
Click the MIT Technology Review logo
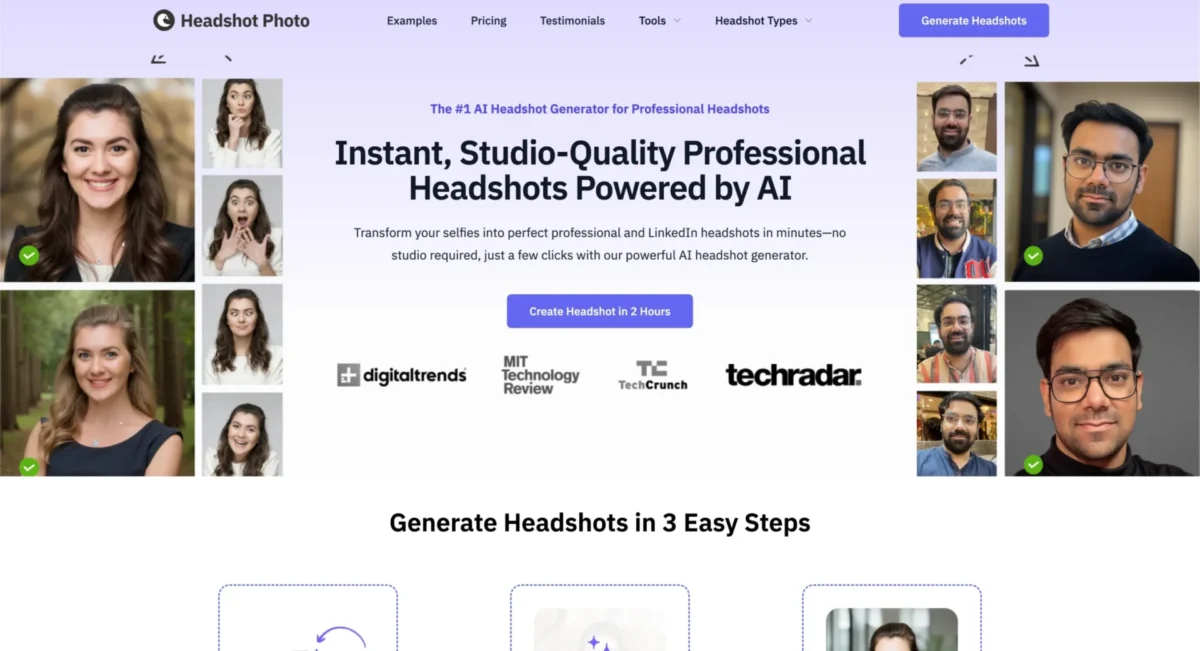pos(540,375)
